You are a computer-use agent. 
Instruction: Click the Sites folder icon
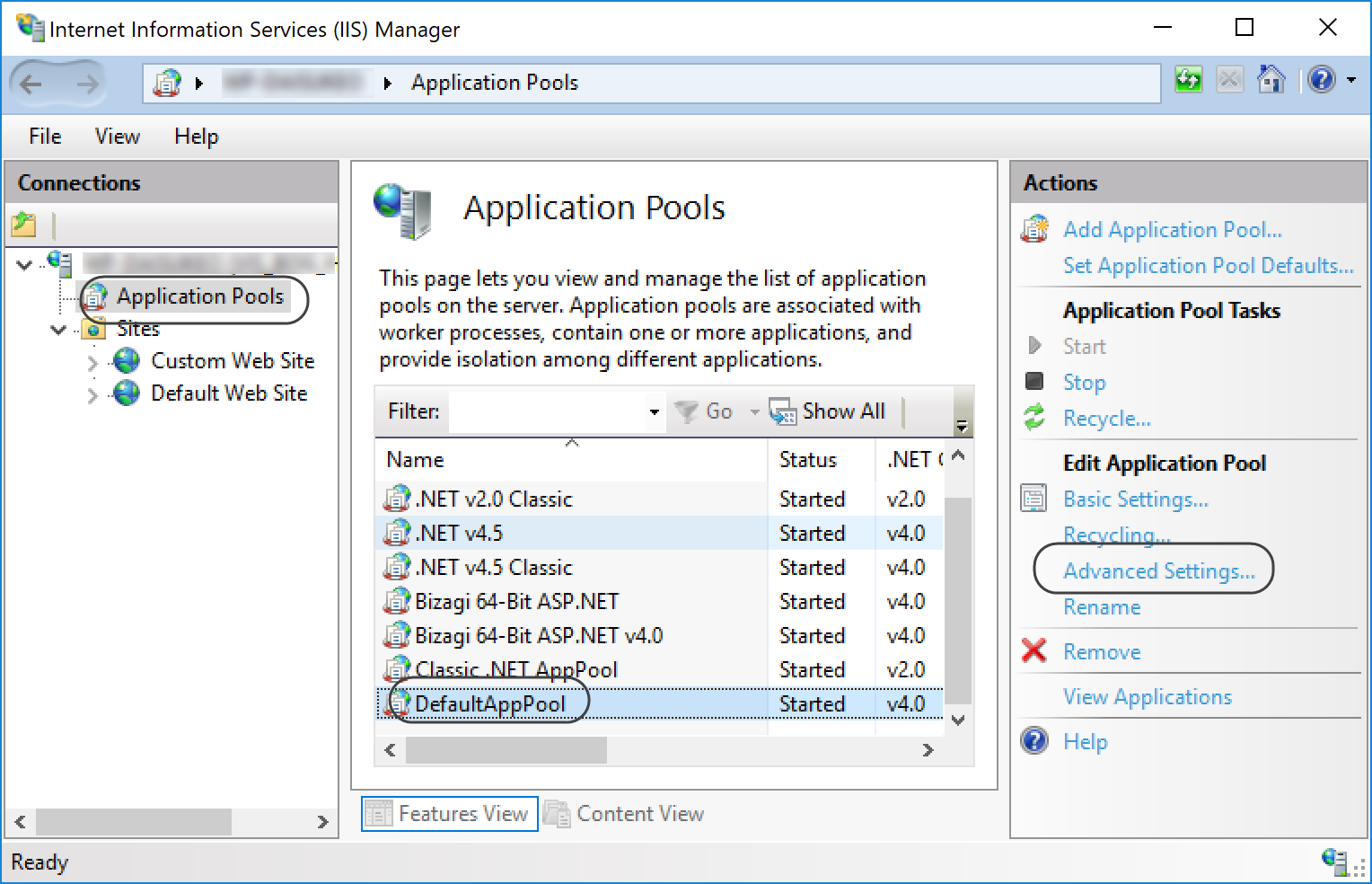(x=94, y=329)
